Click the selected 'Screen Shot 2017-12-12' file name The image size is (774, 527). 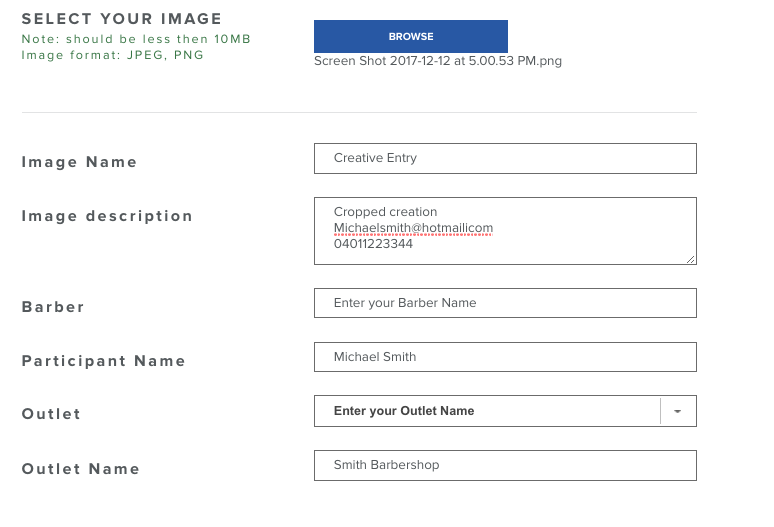pos(438,61)
